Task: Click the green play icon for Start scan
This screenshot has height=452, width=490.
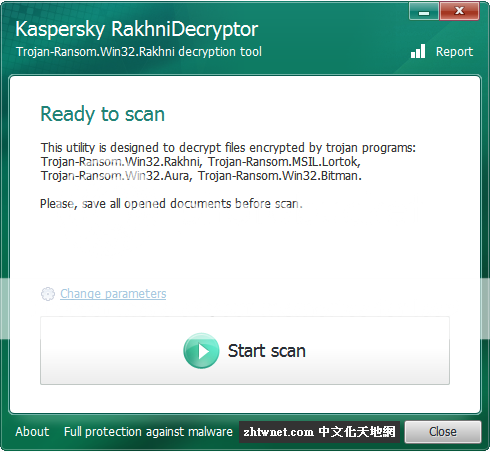Action: (x=201, y=351)
